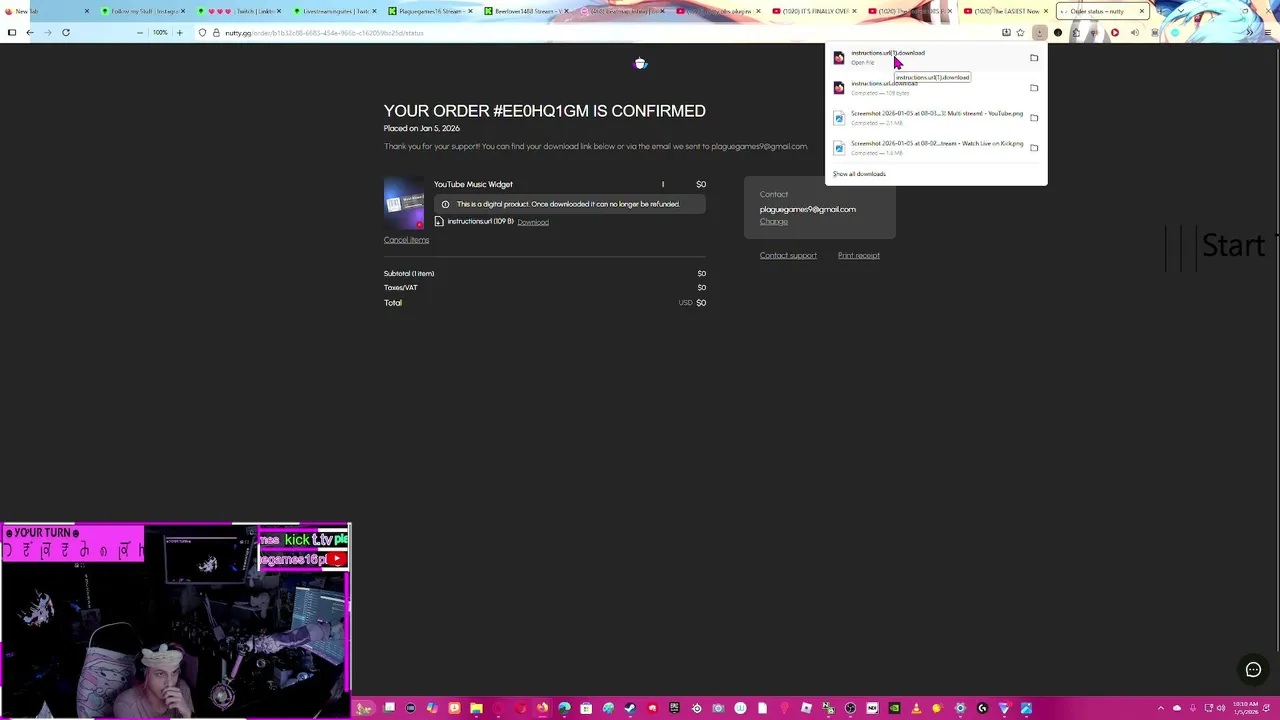
Task: Reload the page
Action: tap(66, 33)
